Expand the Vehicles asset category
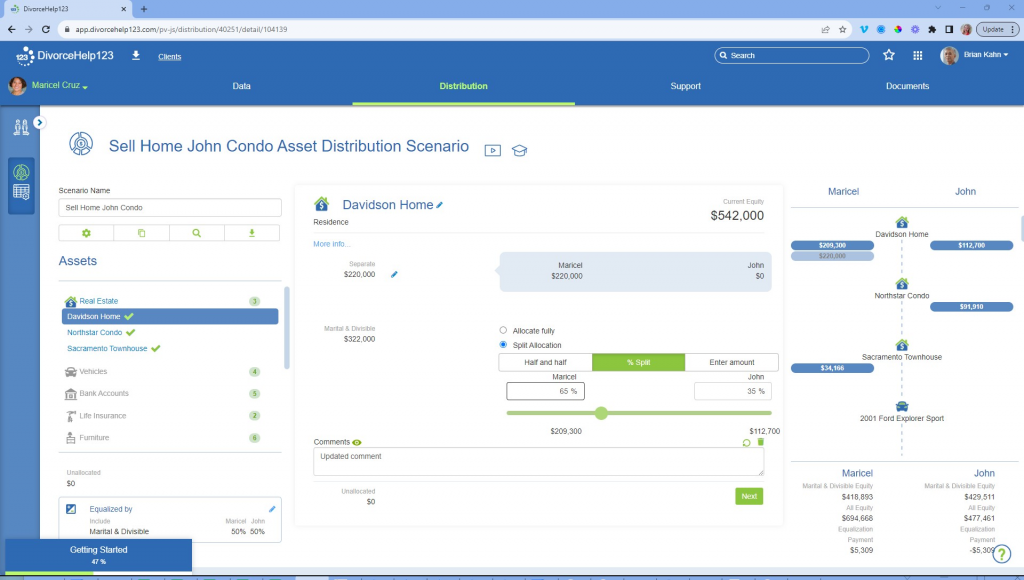 click(93, 372)
